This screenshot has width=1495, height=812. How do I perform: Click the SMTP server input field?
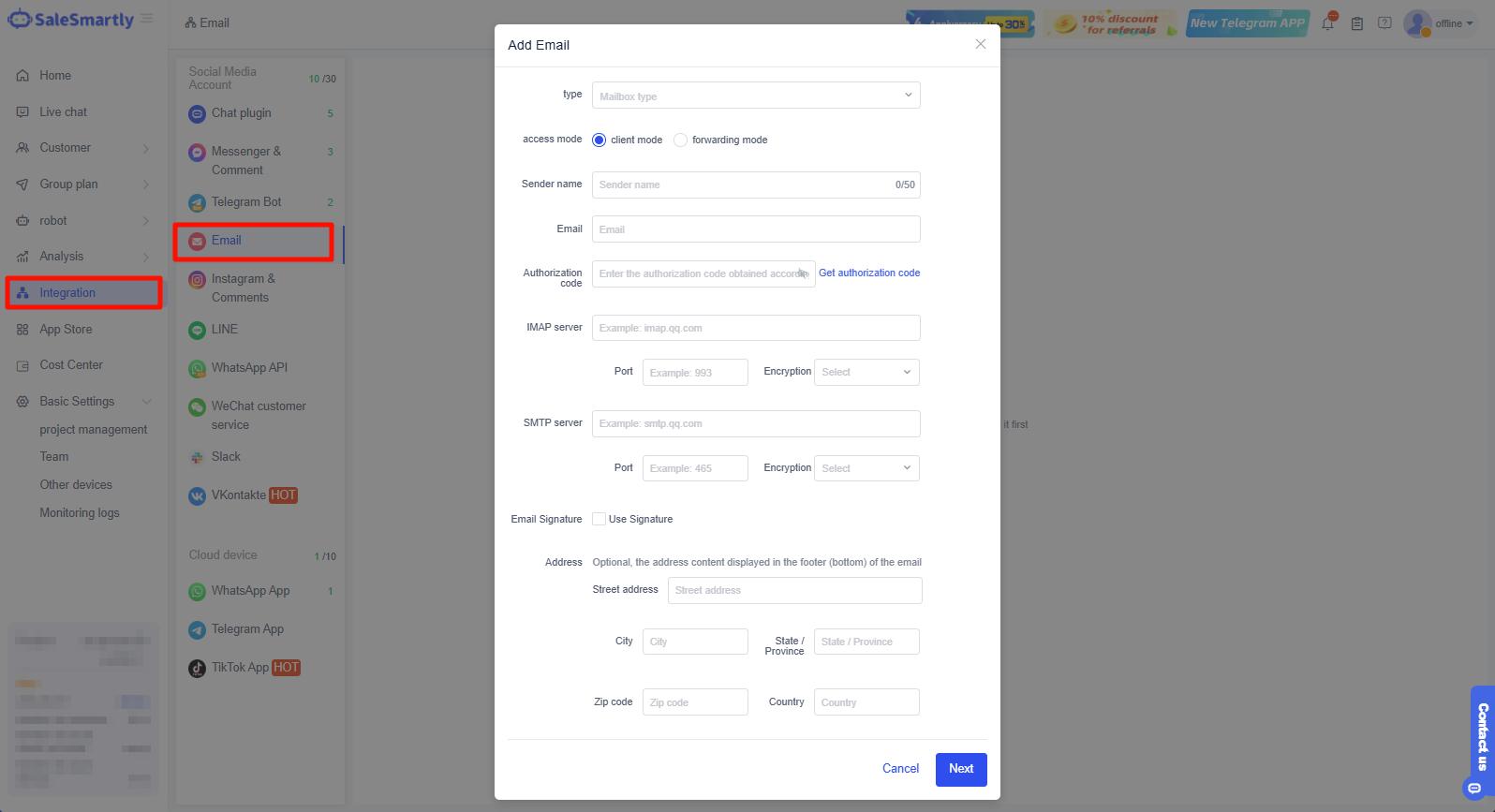tap(756, 423)
